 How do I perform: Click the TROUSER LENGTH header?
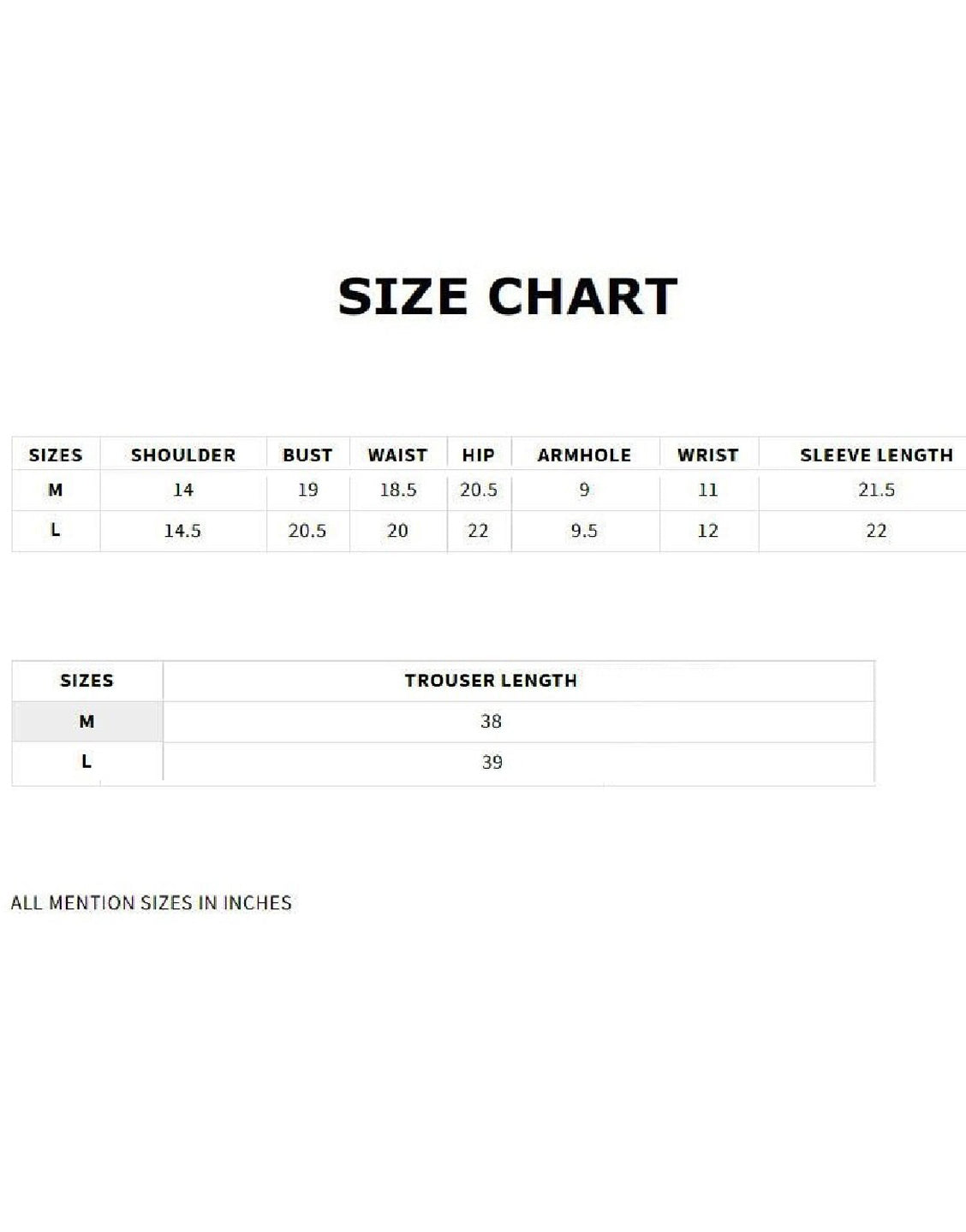(491, 681)
